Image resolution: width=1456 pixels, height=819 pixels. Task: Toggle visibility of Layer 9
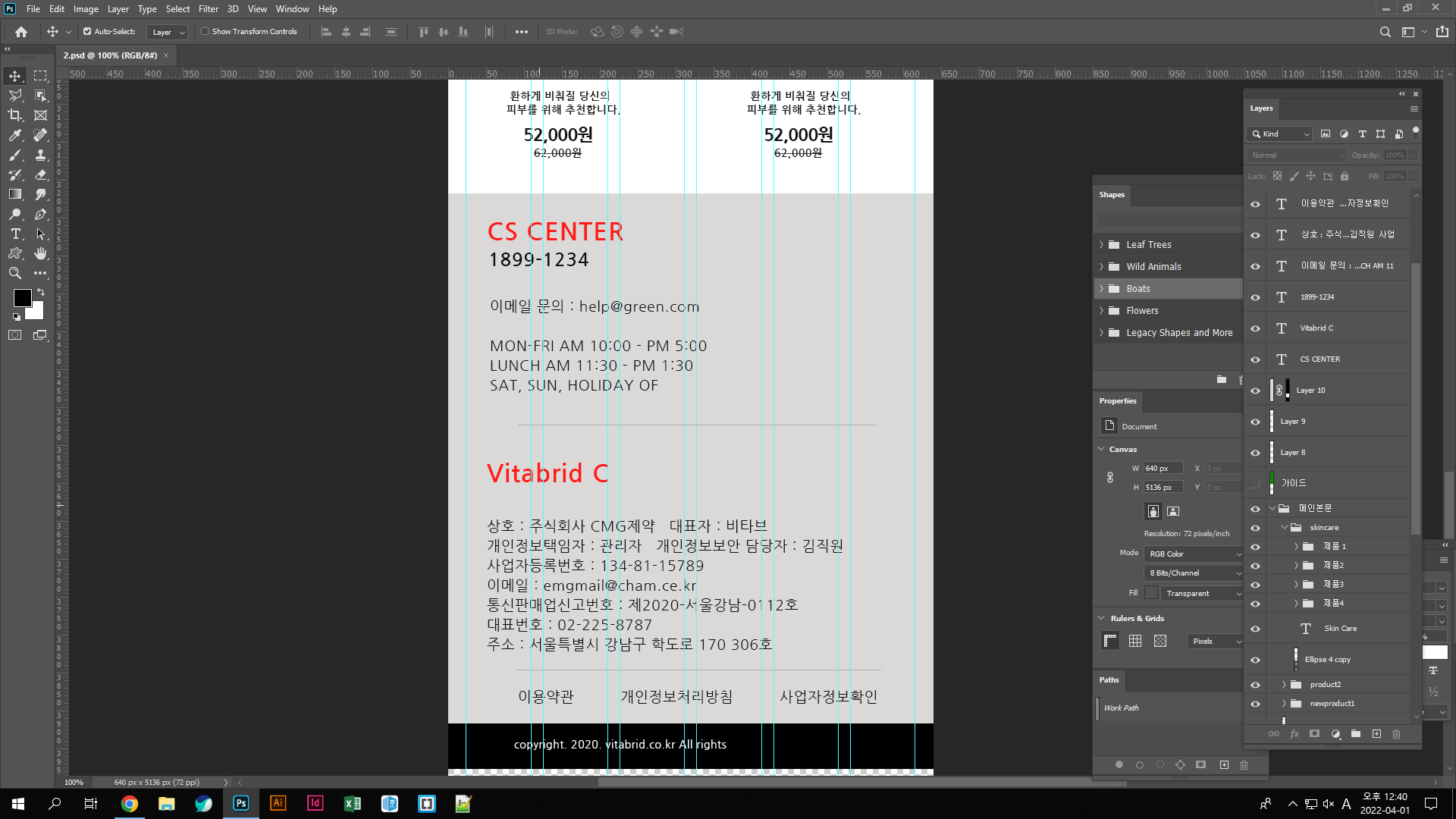pyautogui.click(x=1255, y=422)
